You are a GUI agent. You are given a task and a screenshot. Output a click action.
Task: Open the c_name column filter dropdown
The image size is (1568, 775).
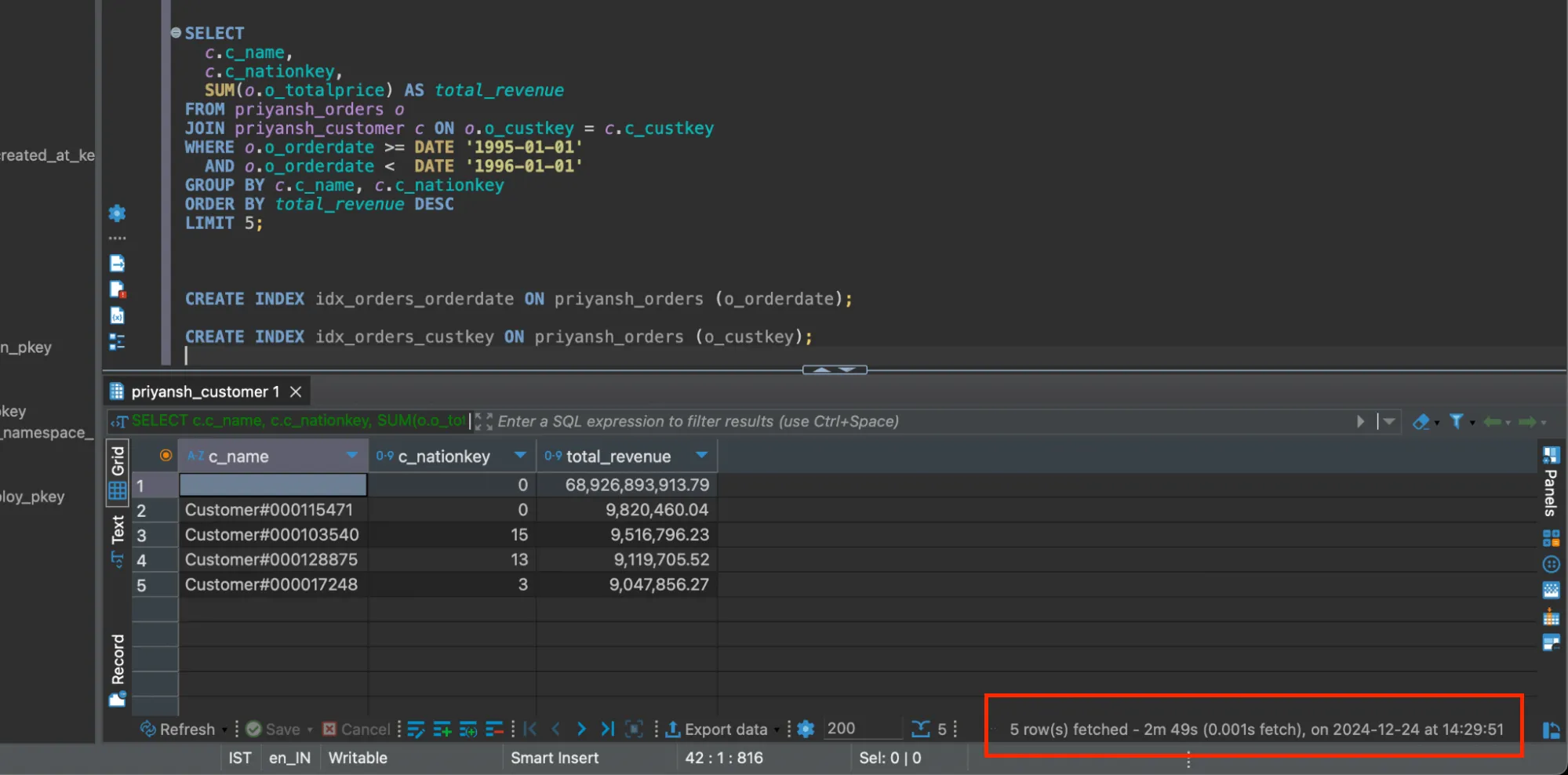[x=352, y=456]
